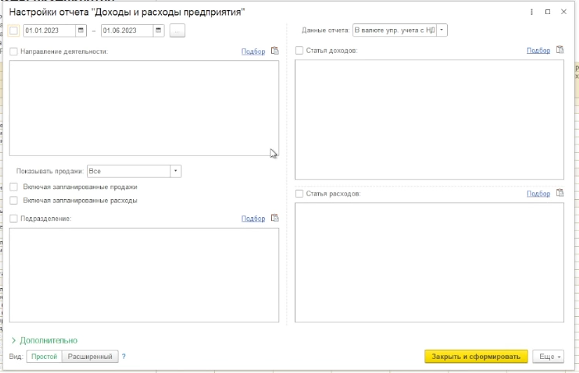Open calendar for start date 01.01.2023
579x373 pixels.
tap(81, 30)
